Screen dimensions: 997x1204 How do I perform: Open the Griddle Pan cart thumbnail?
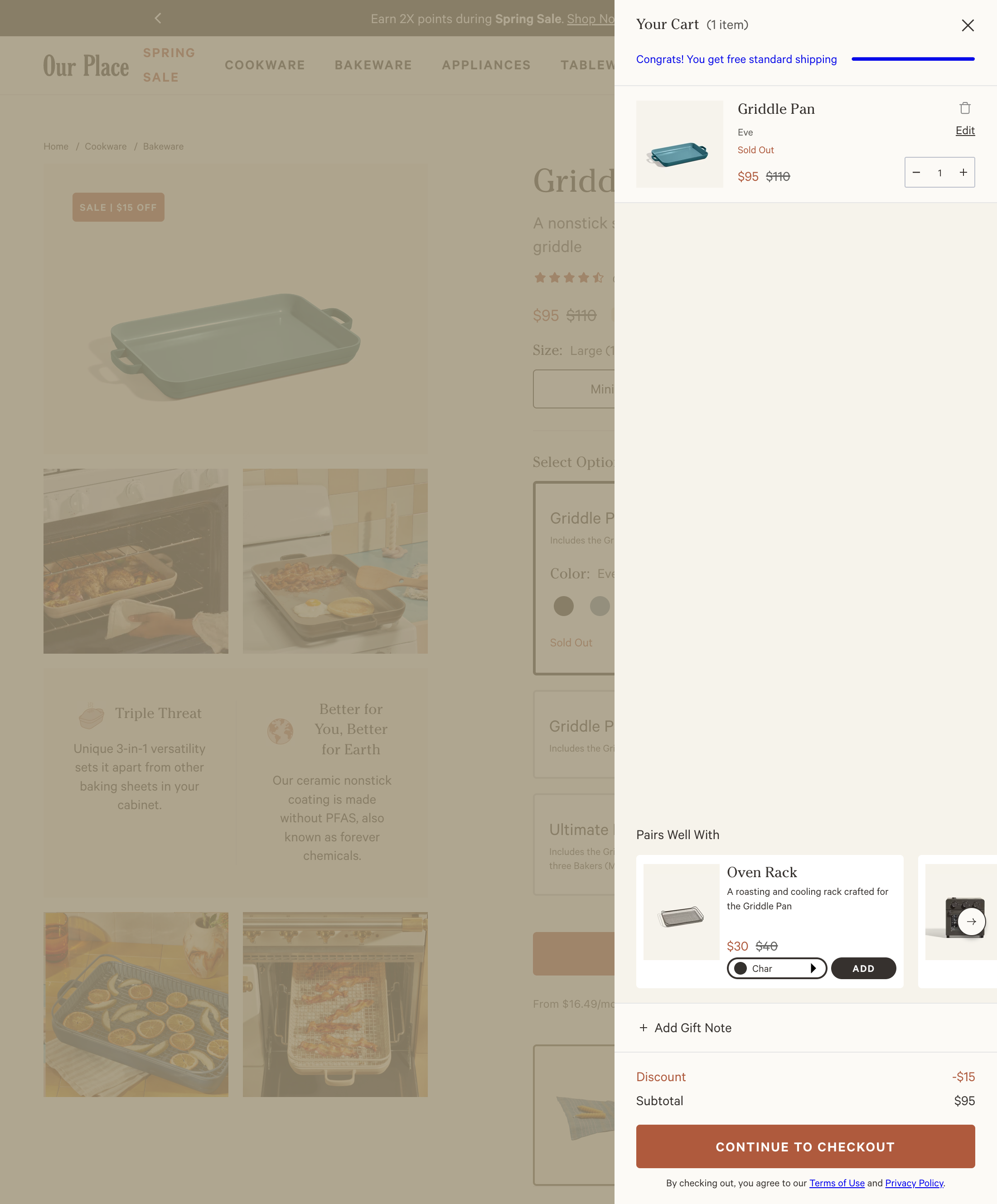click(679, 144)
